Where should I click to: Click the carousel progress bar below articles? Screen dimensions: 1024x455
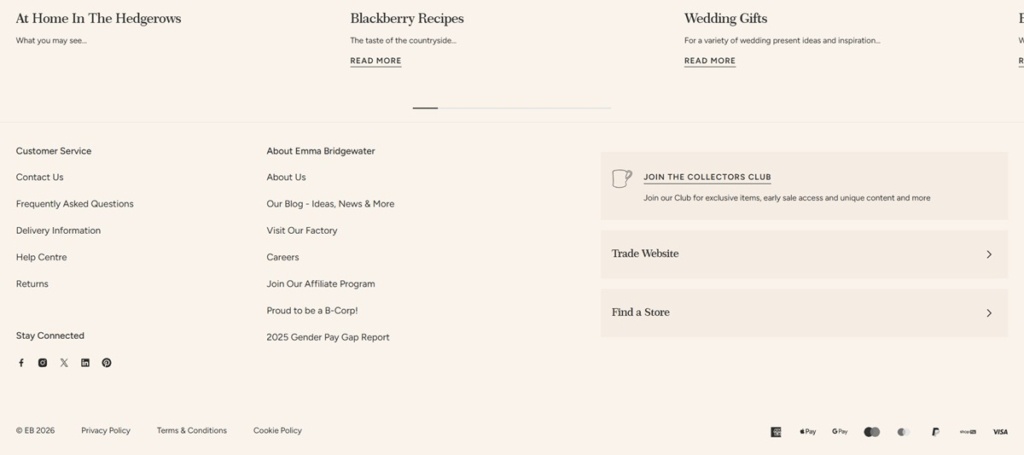tap(512, 108)
